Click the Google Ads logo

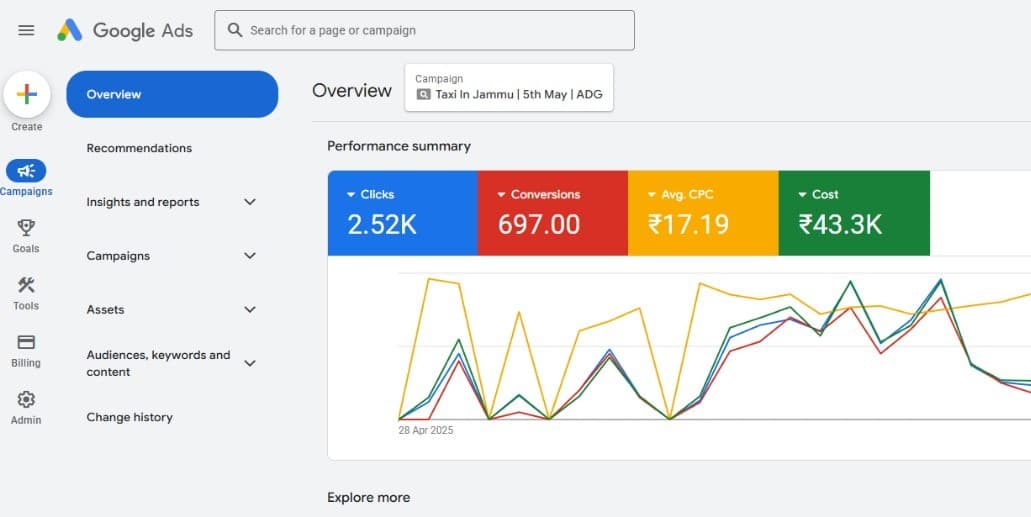(x=125, y=30)
